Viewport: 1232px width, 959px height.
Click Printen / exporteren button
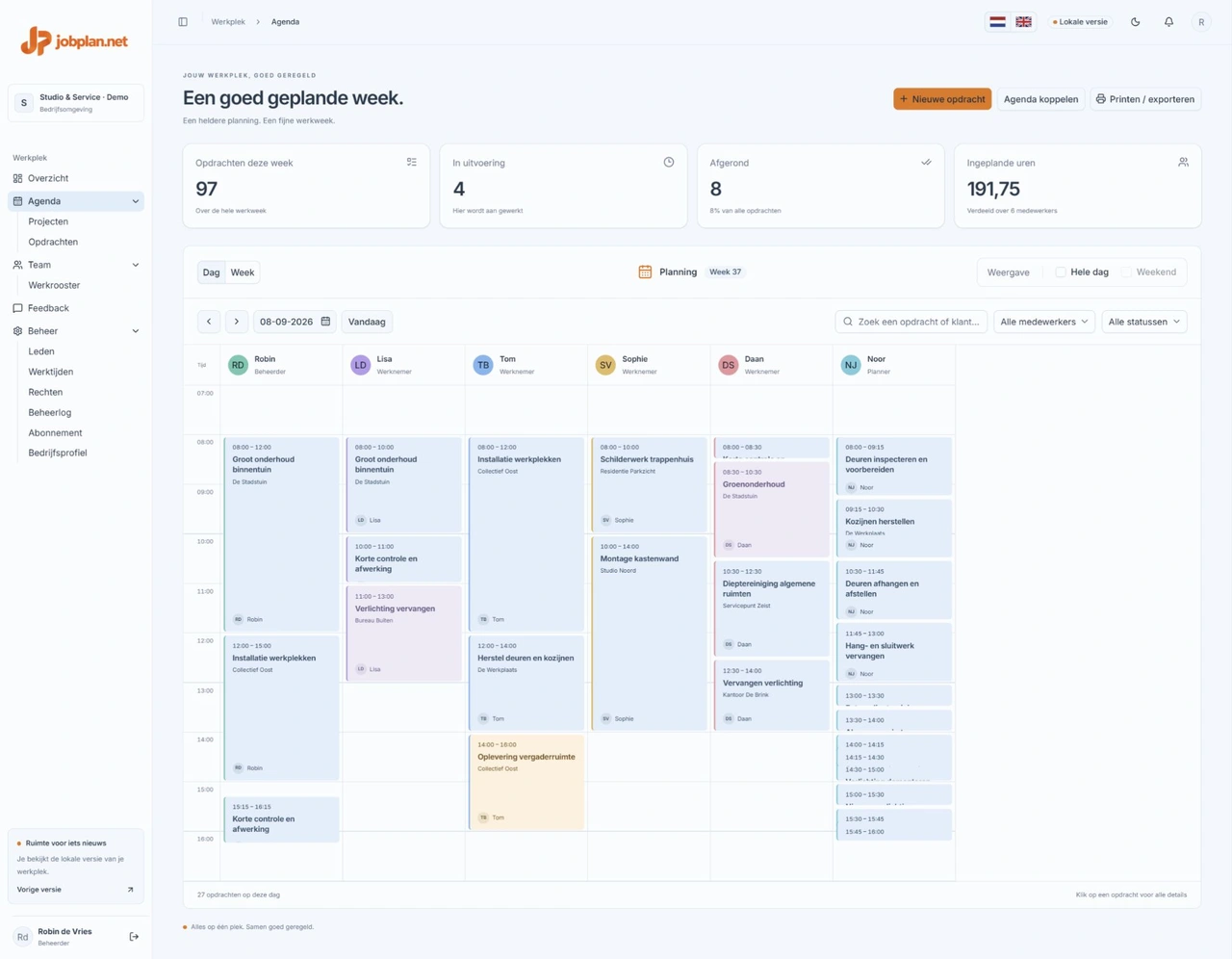coord(1145,99)
